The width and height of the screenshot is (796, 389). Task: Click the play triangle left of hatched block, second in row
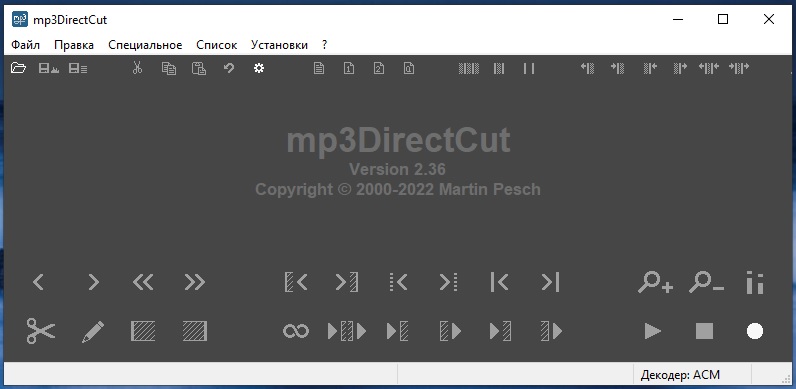(x=397, y=332)
